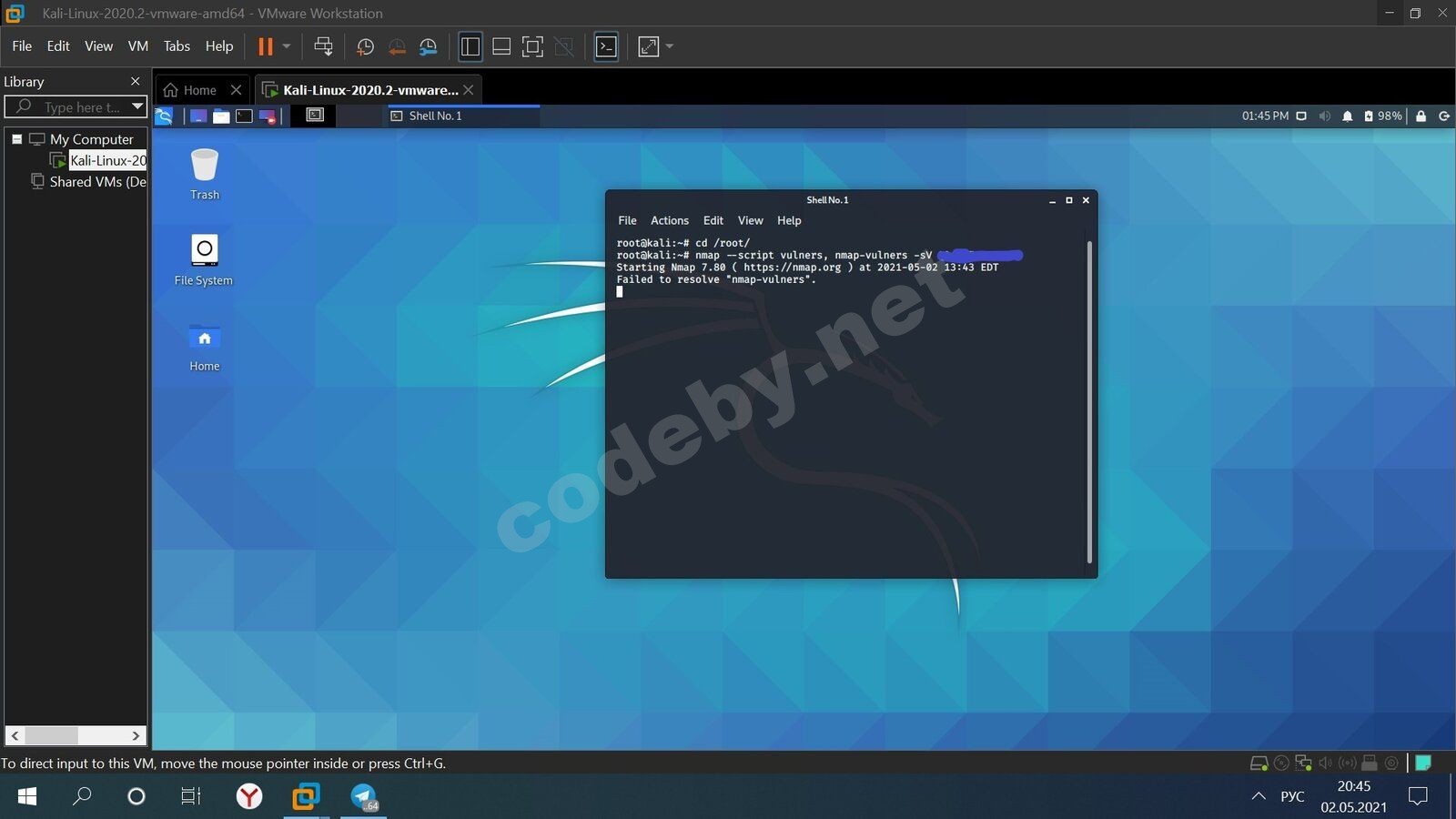Image resolution: width=1456 pixels, height=819 pixels.
Task: Switch to the Home tab
Action: point(191,90)
